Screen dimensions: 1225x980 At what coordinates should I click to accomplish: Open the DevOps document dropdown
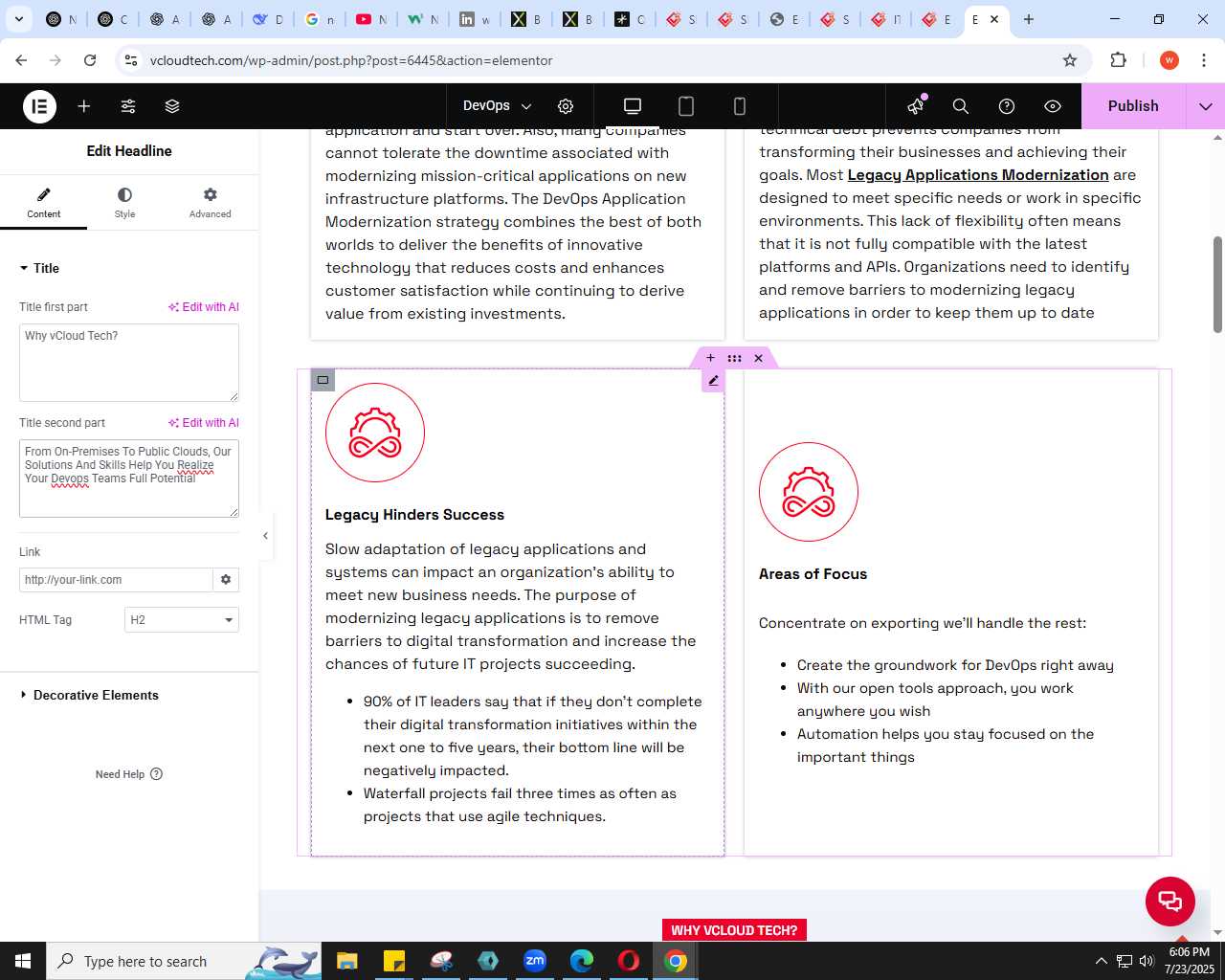click(497, 106)
